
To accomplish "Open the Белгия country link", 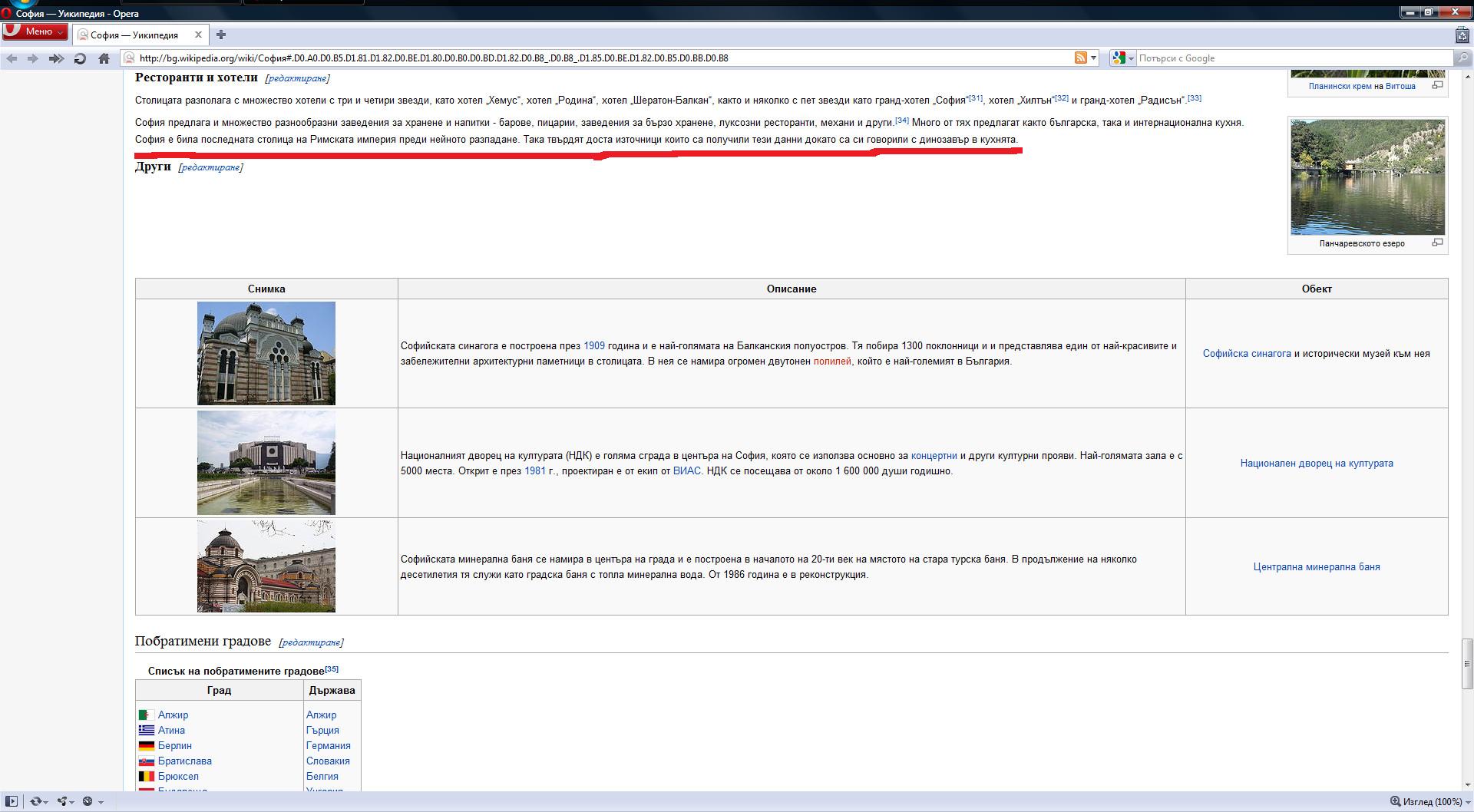I will click(322, 777).
